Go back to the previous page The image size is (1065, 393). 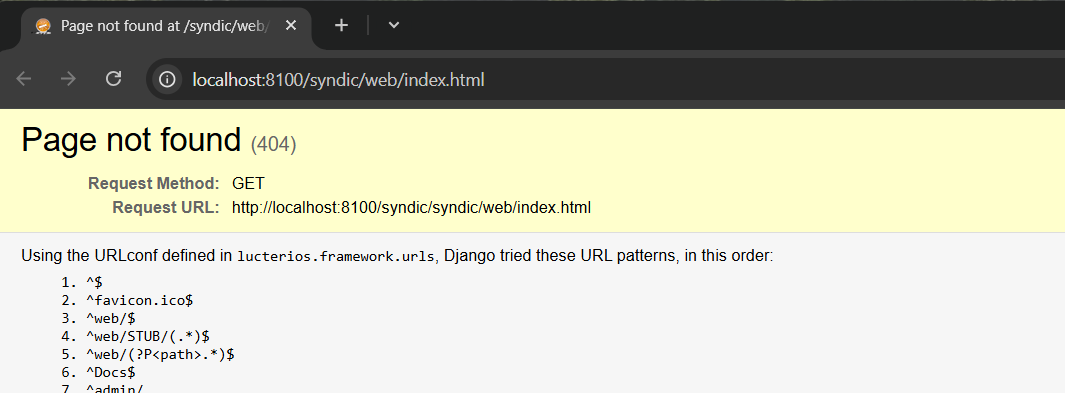click(x=24, y=79)
